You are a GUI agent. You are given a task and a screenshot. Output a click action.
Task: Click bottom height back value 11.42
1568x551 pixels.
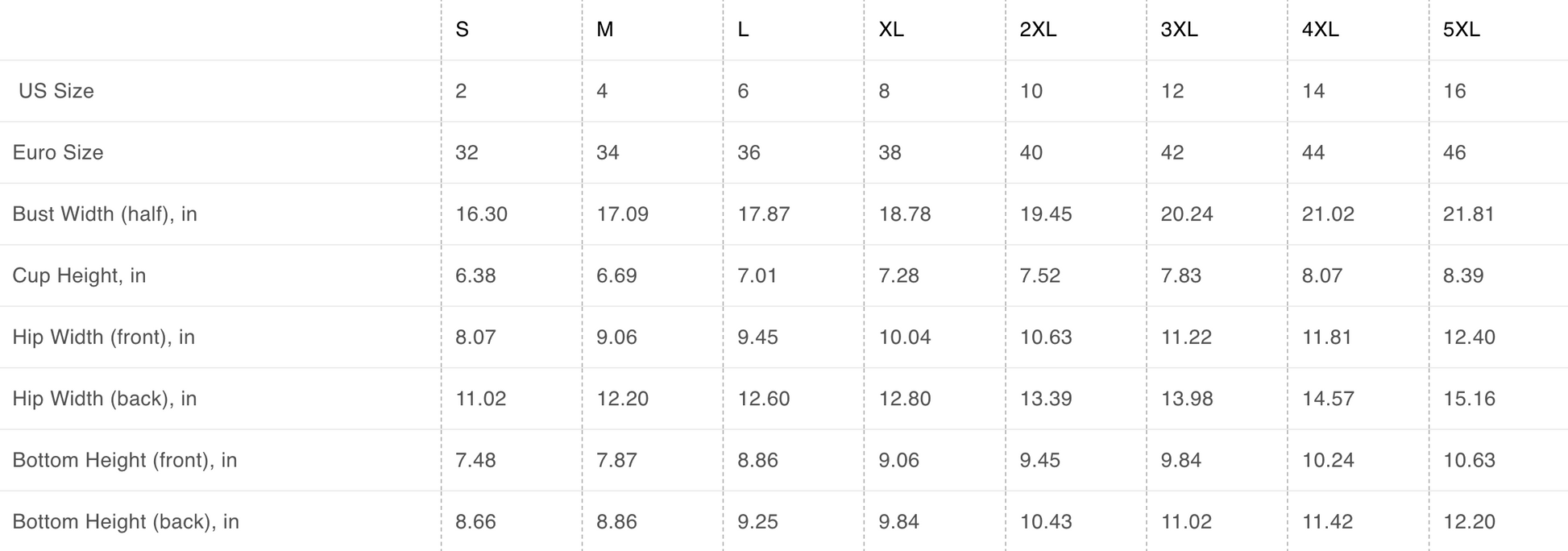tap(1327, 521)
